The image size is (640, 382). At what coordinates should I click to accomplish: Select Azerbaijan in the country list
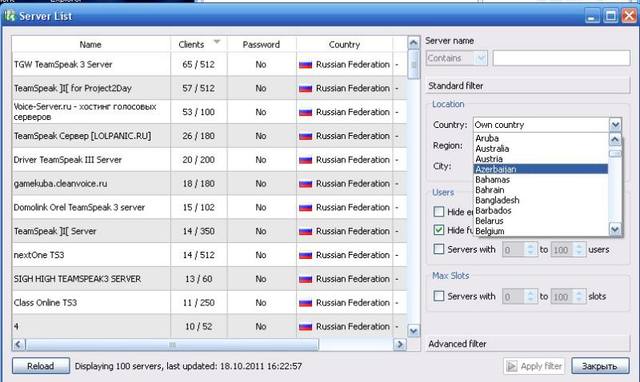[540, 169]
